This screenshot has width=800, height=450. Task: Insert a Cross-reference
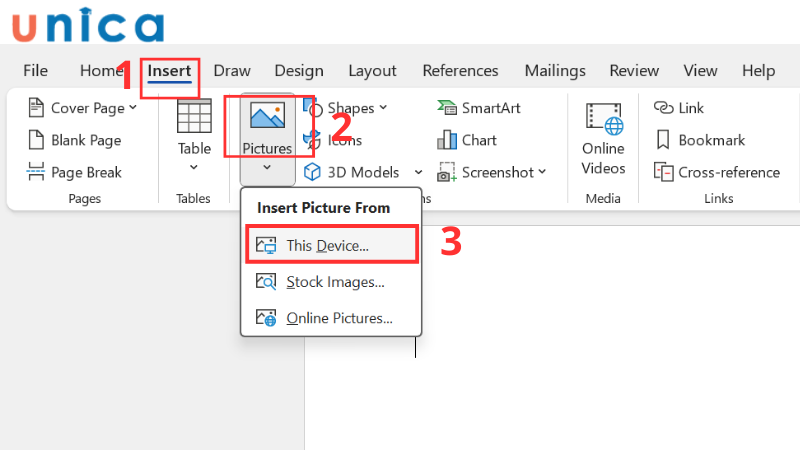coord(716,172)
